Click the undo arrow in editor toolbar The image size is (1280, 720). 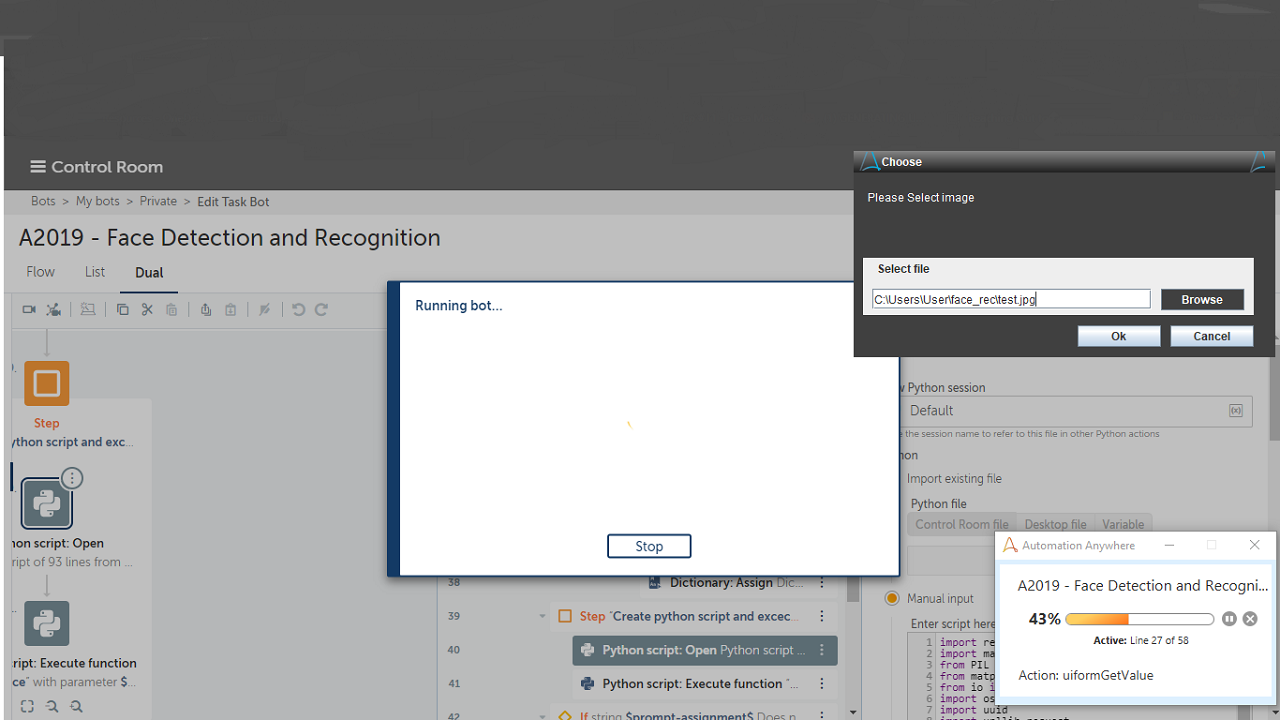click(x=298, y=310)
